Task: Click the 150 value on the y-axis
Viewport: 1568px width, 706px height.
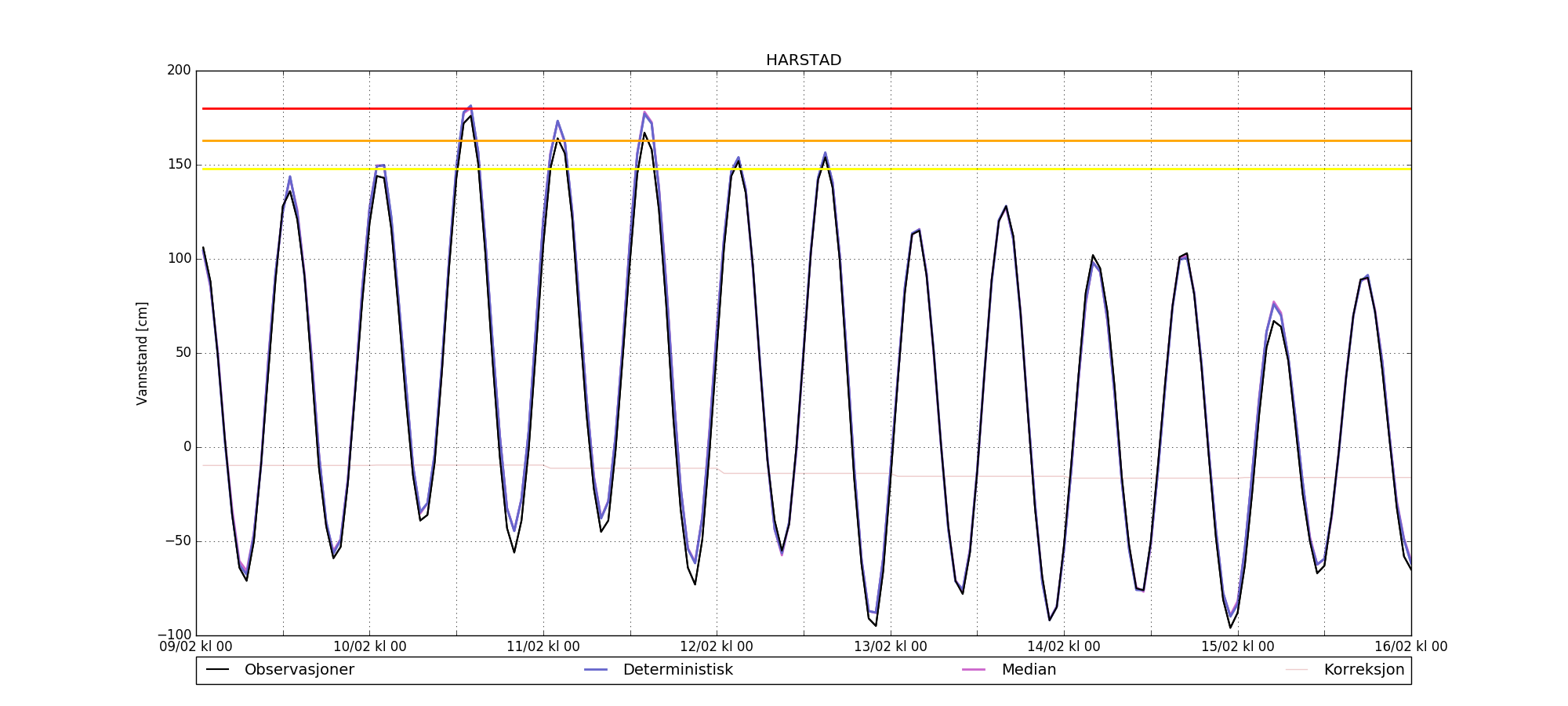Action: [179, 165]
